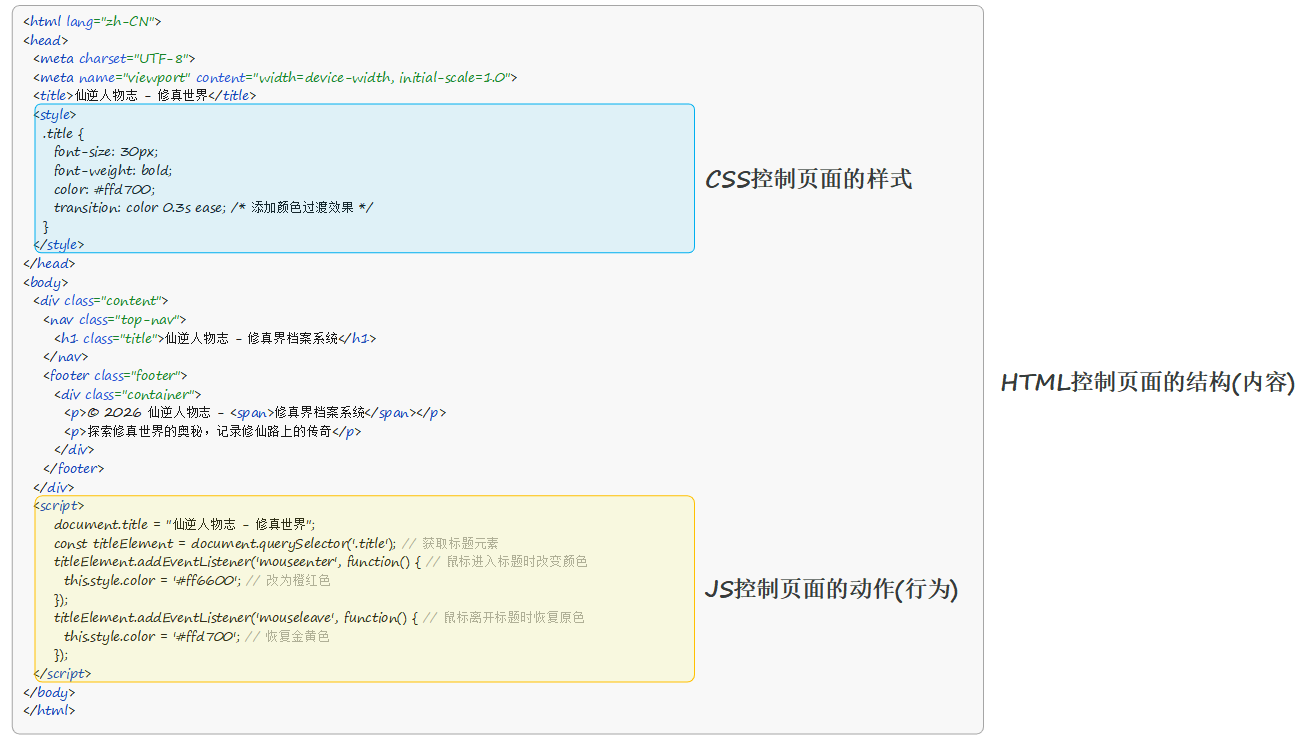
Task: Click the addEventListener('mouseenter') line
Action: 321,562
